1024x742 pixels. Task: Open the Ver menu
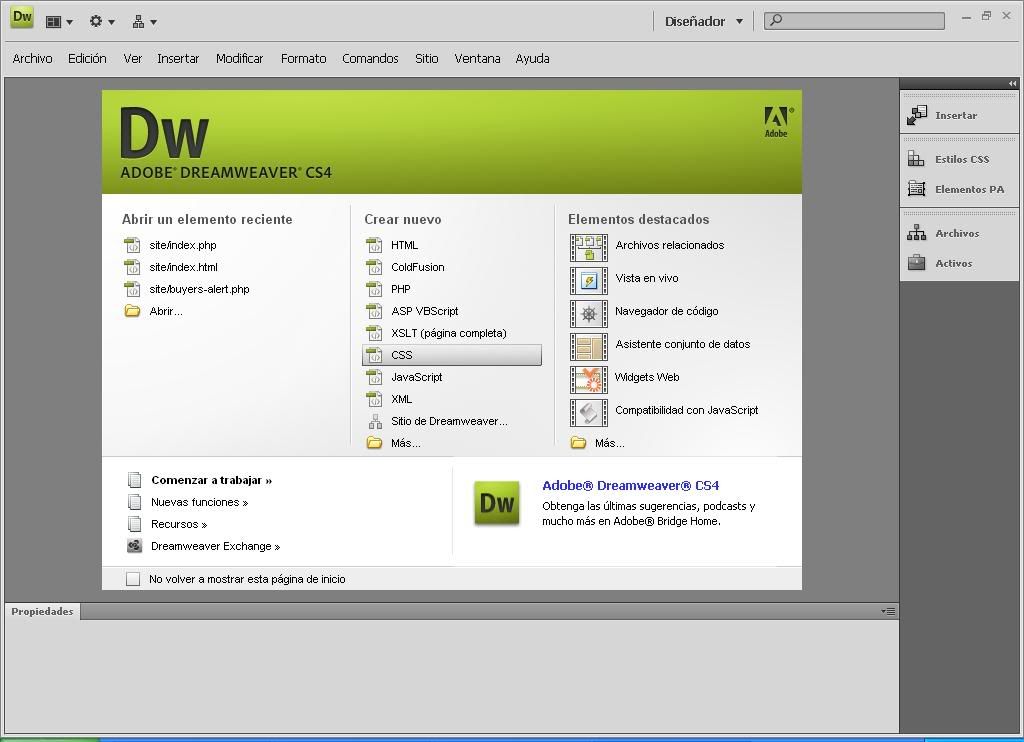coord(133,59)
